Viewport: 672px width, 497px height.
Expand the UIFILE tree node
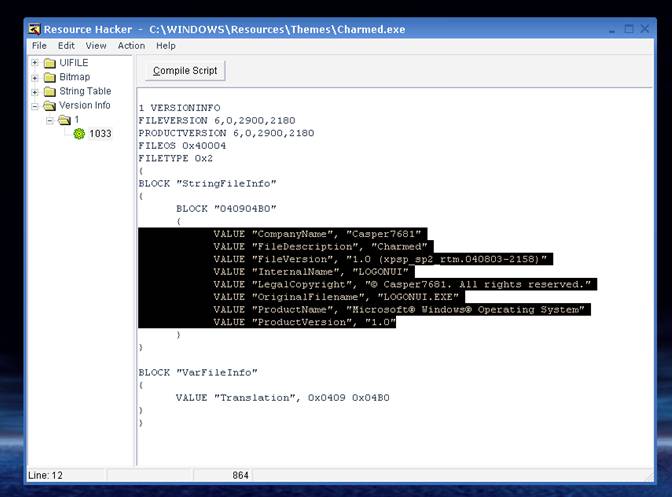coord(35,63)
